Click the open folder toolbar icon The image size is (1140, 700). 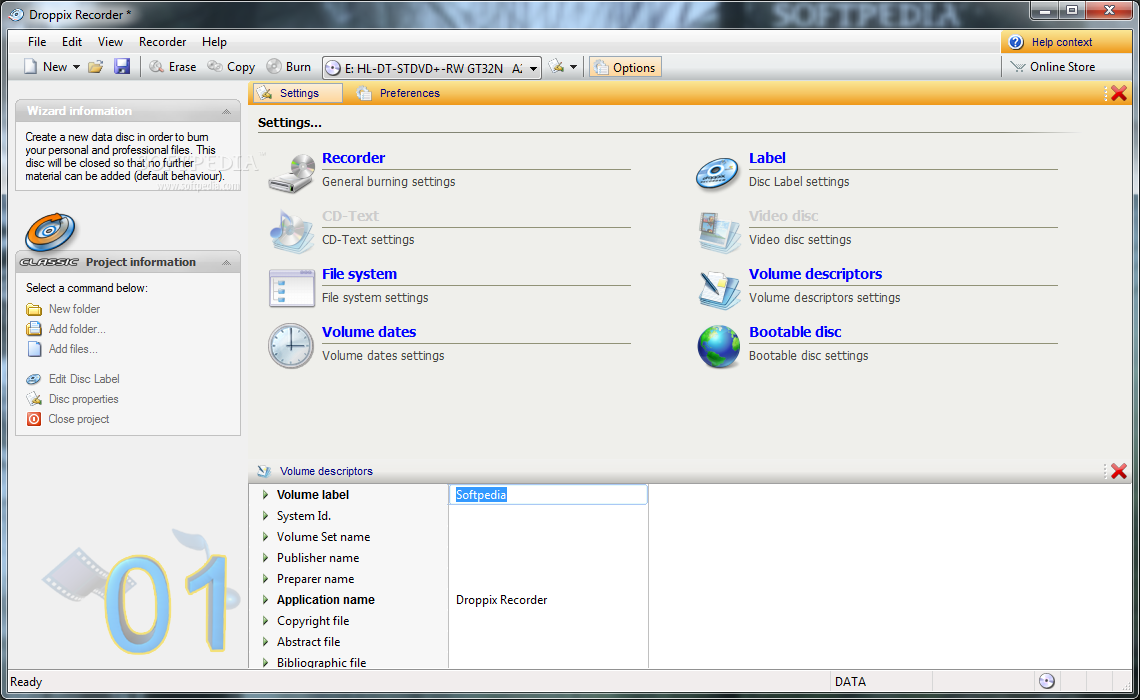pos(95,67)
